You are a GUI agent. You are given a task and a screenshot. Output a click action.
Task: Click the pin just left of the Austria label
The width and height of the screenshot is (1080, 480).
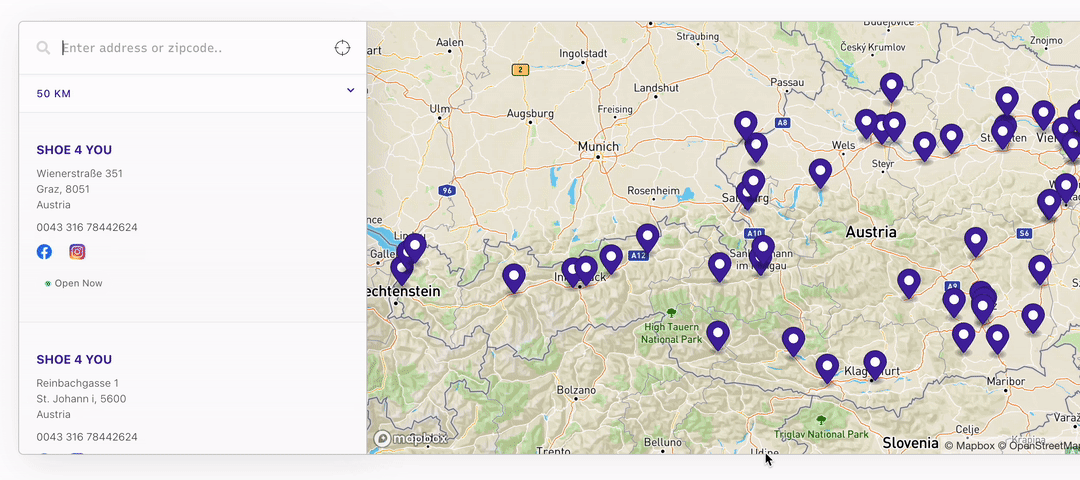click(820, 172)
